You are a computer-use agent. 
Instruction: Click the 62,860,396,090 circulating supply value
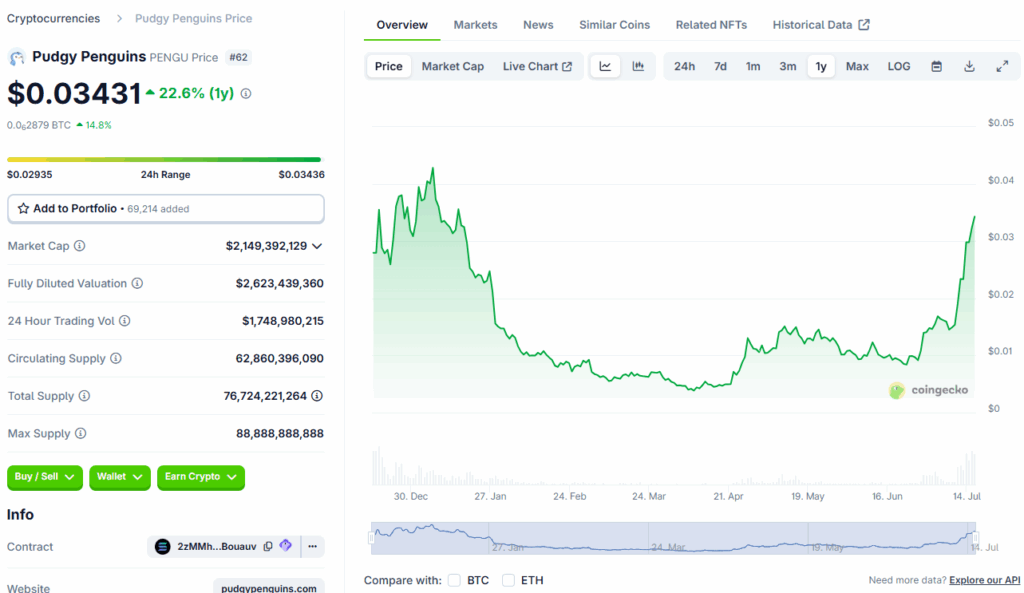[280, 359]
